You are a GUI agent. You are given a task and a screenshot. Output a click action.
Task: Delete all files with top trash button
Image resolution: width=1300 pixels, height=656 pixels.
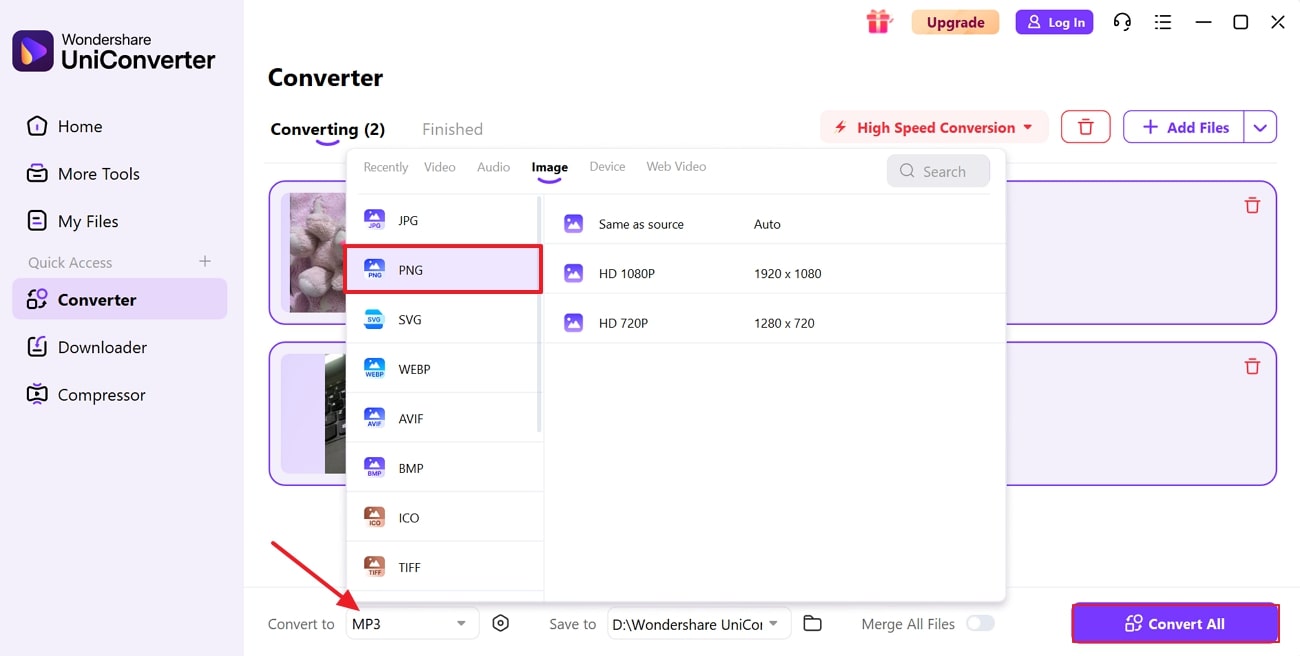pyautogui.click(x=1085, y=127)
